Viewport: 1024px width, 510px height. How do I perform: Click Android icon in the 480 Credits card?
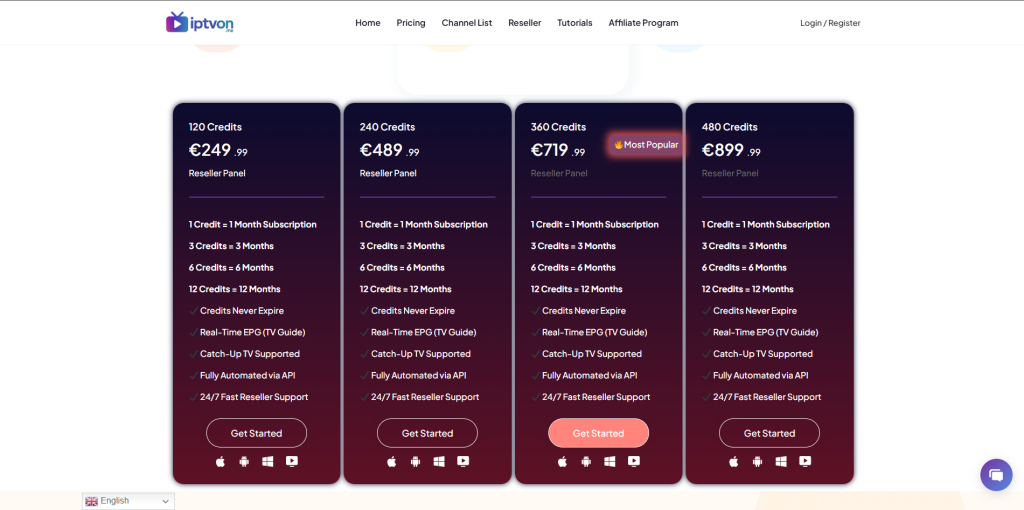(x=757, y=461)
